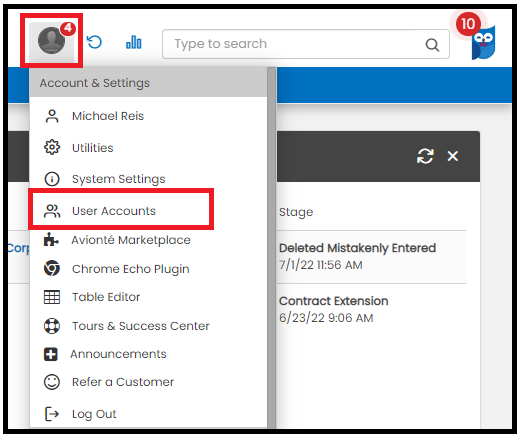The width and height of the screenshot is (524, 438).
Task: Click the people icon beside User Accounts
Action: click(52, 211)
